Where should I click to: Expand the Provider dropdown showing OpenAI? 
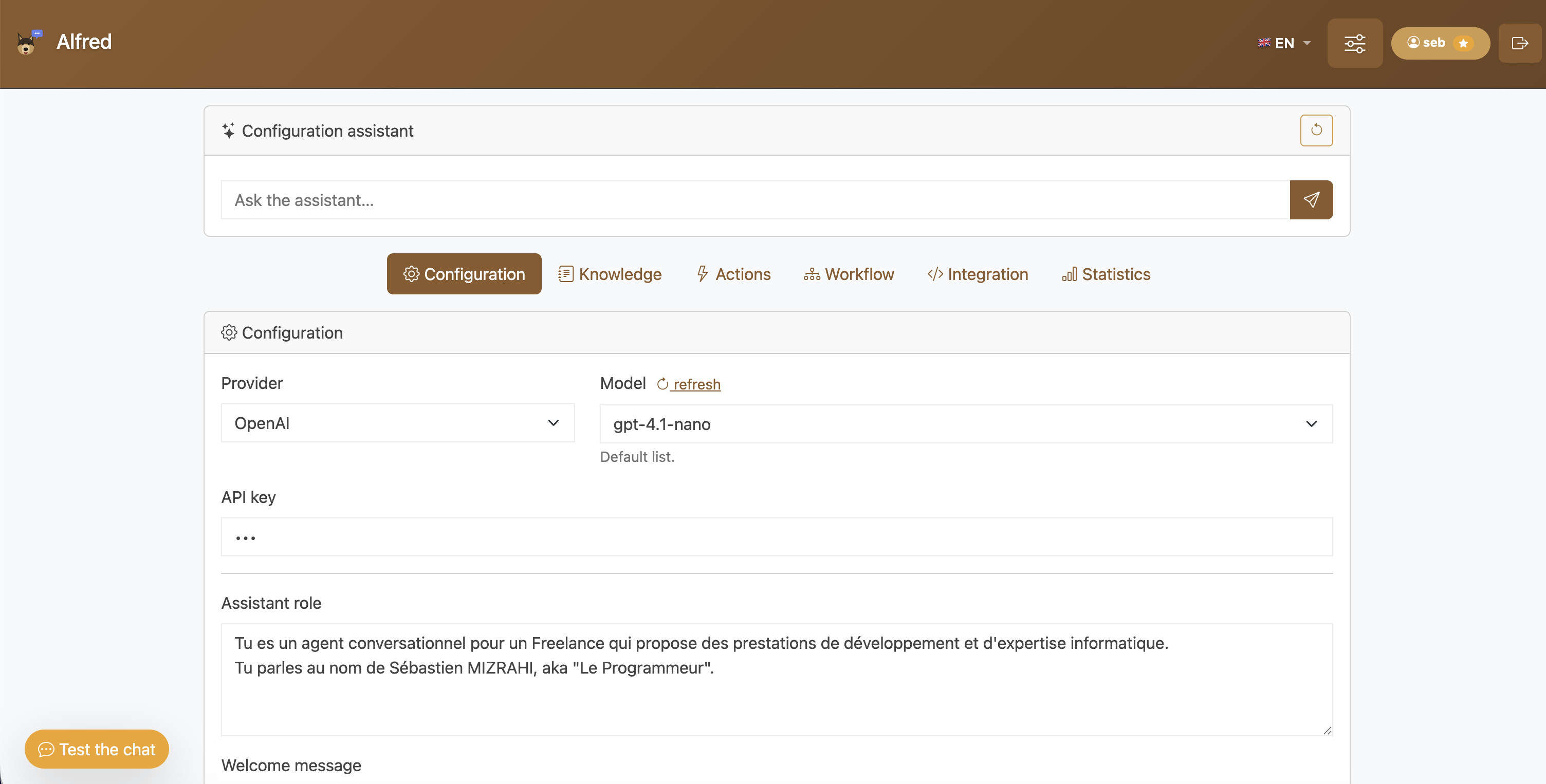tap(397, 423)
